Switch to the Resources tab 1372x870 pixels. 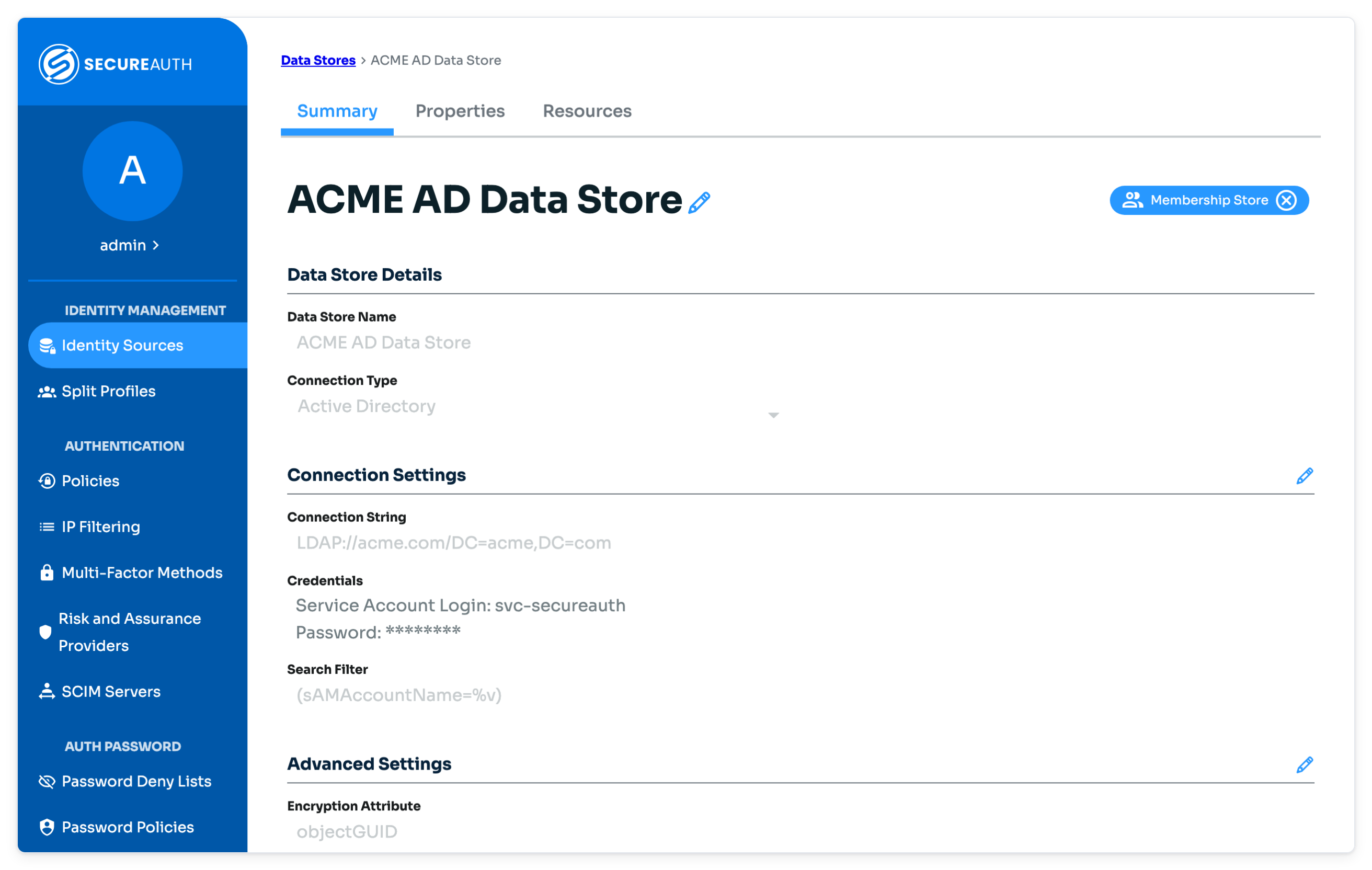tap(587, 111)
